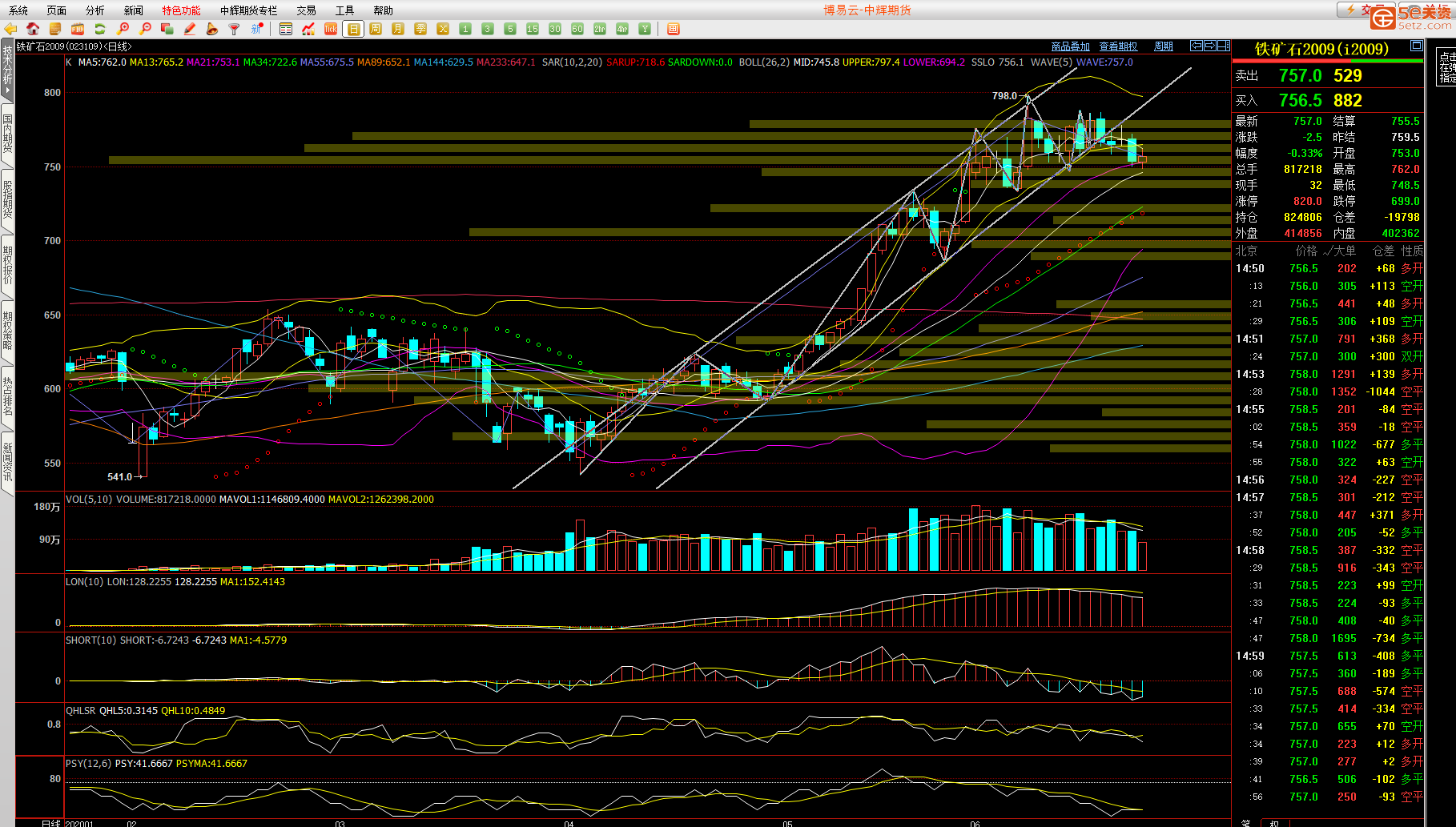1456x827 pixels.
Task: Click the next contract right arrow icon
Action: coord(1210,46)
